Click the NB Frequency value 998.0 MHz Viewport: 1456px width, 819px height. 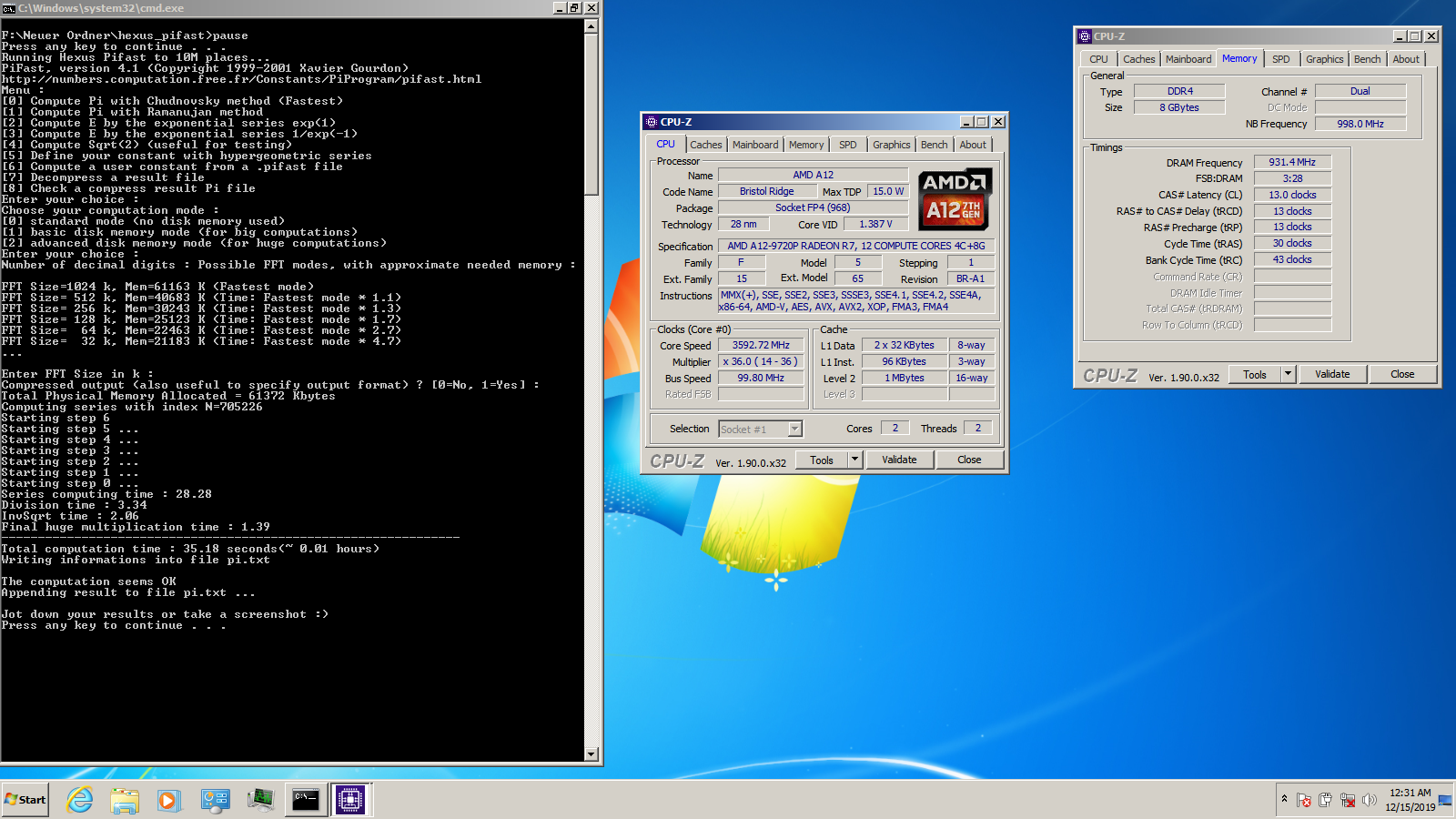1360,124
